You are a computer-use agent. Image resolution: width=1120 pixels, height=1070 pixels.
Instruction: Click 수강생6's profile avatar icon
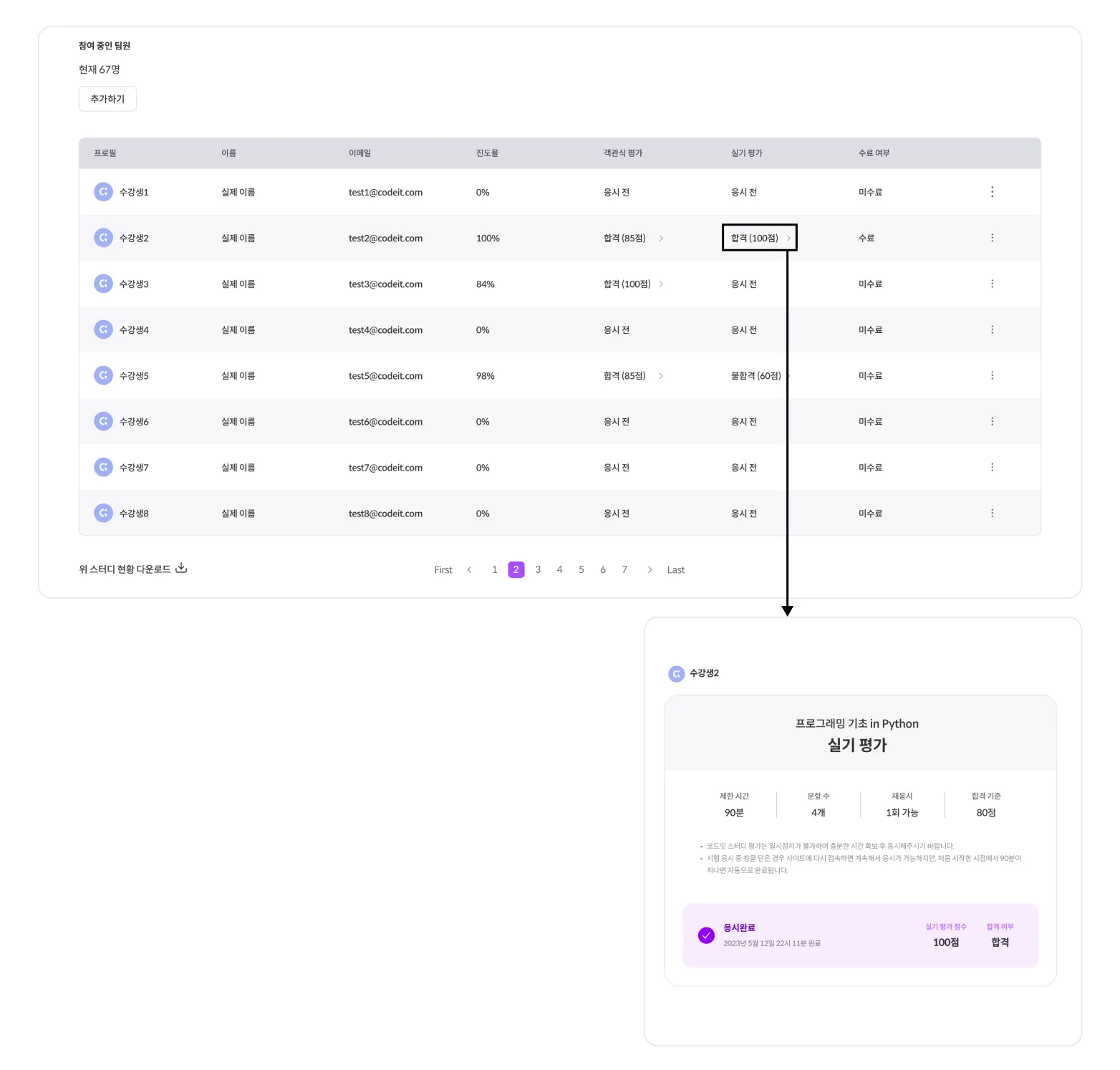point(103,421)
